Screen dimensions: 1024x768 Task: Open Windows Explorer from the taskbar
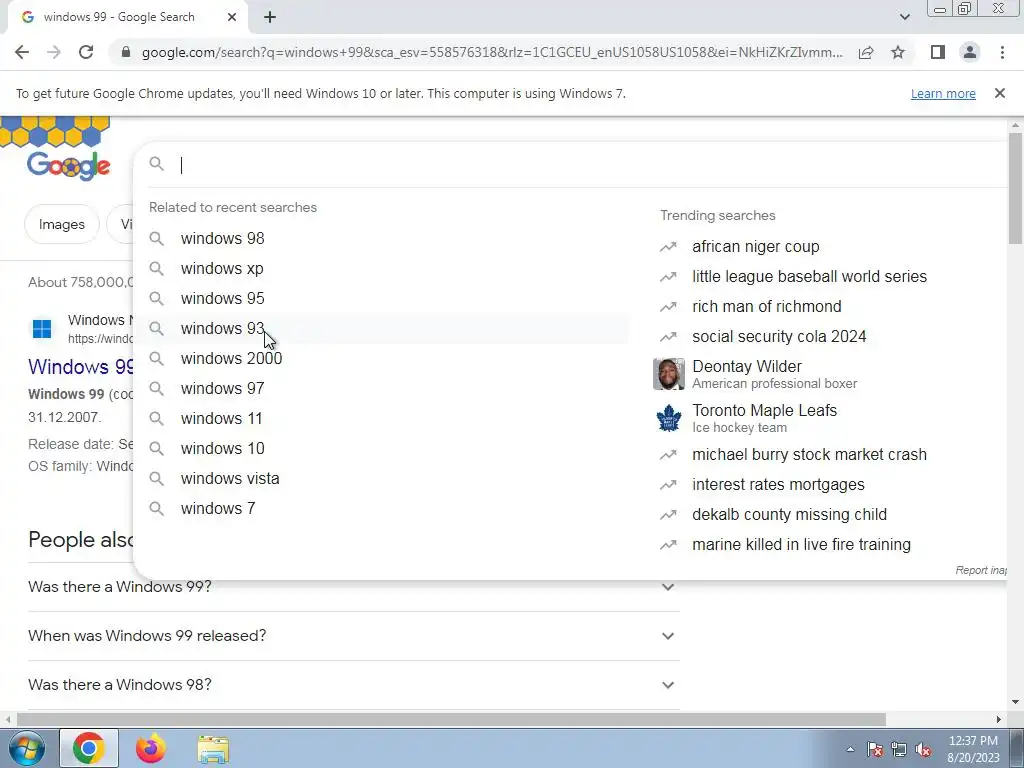coord(213,748)
